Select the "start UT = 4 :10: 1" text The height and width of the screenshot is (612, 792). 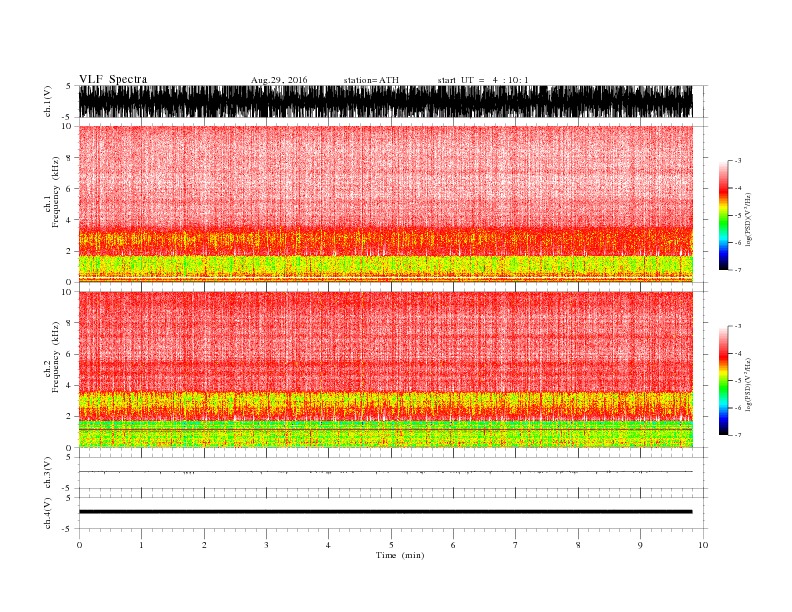pyautogui.click(x=483, y=80)
